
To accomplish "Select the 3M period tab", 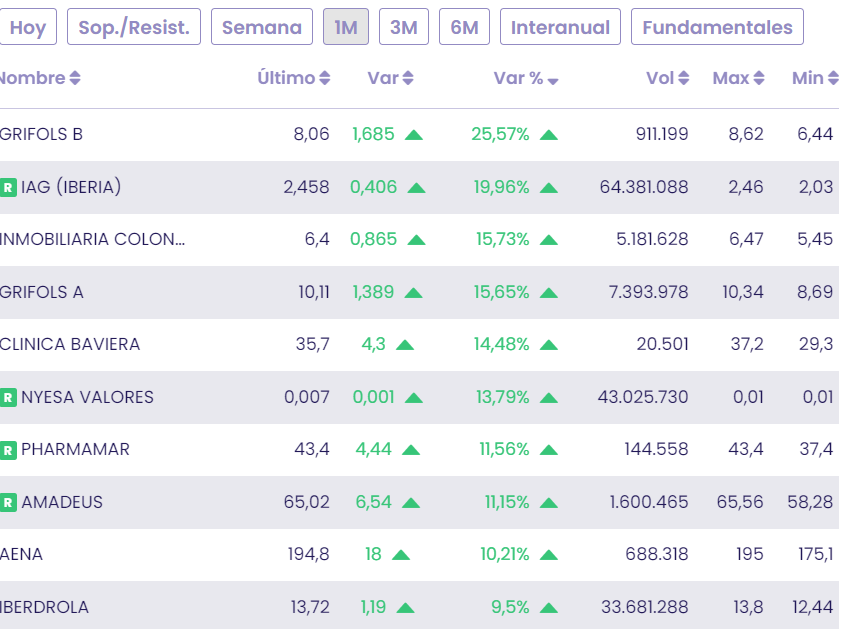I will [403, 27].
